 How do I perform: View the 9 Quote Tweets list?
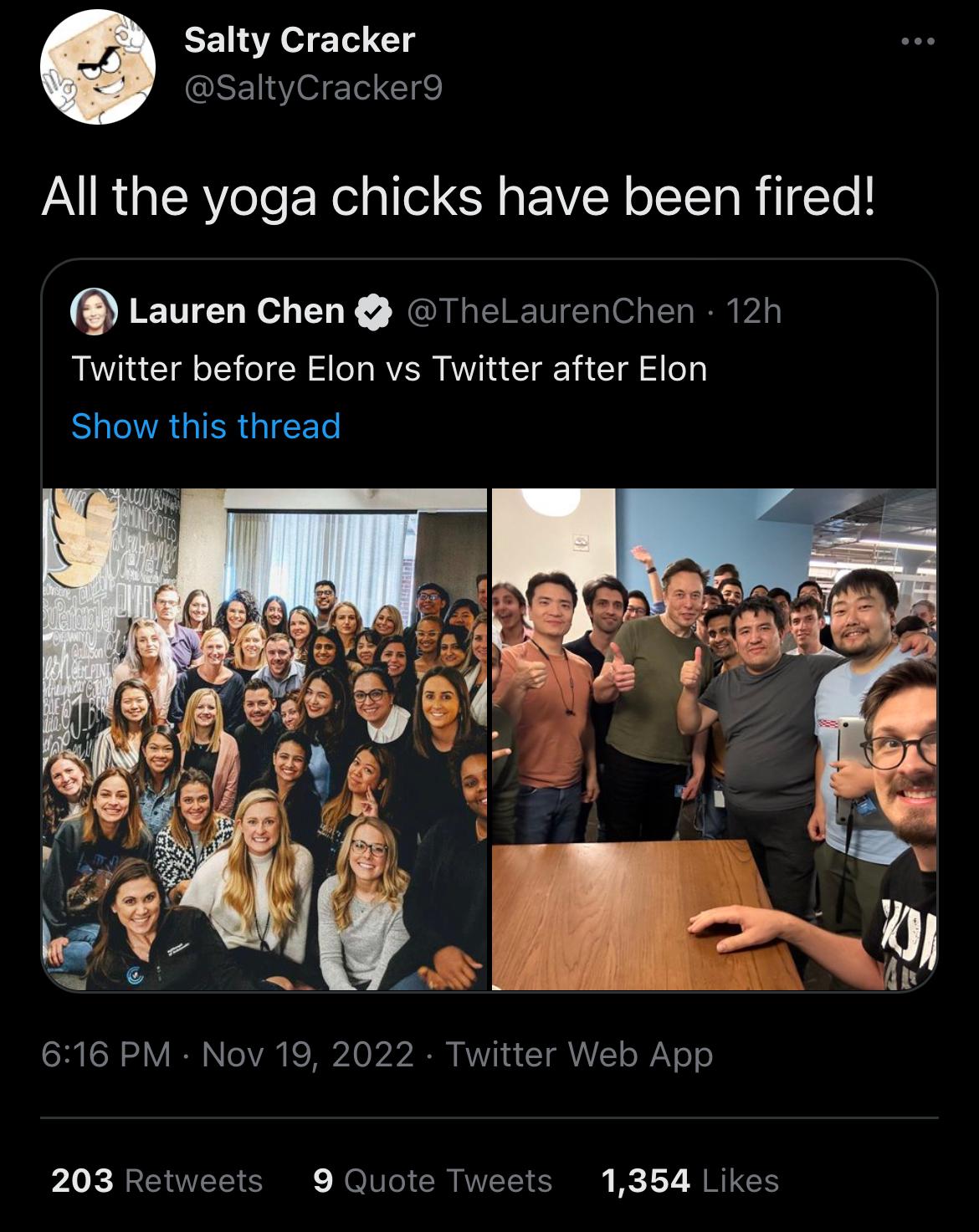coord(433,1180)
